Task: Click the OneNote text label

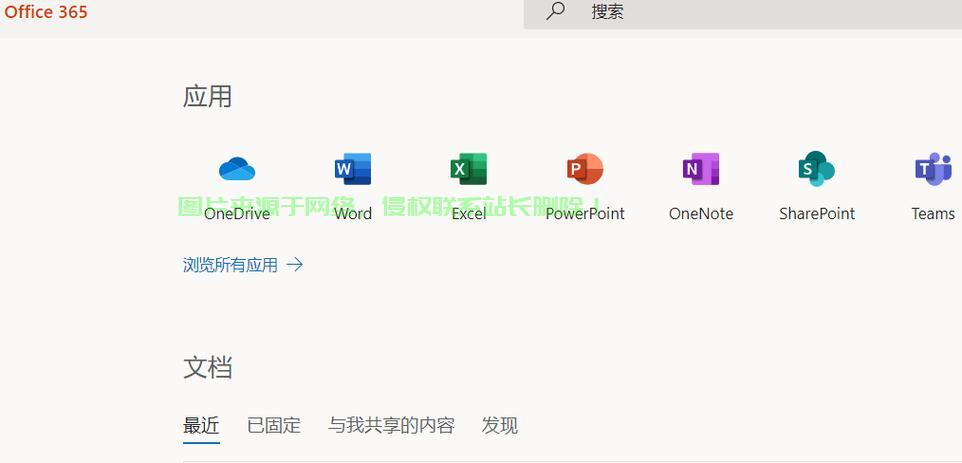Action: coord(701,213)
